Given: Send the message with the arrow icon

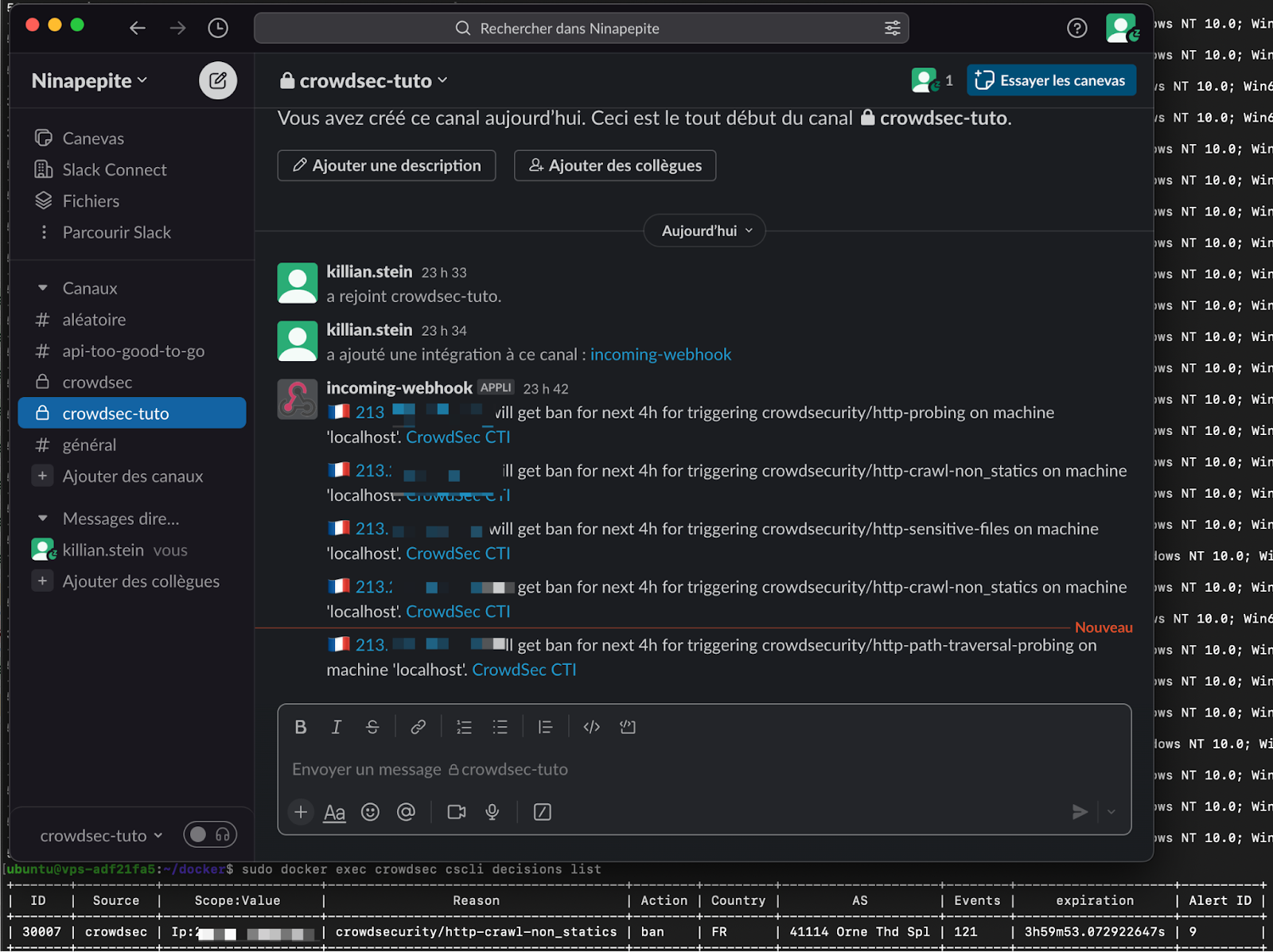Looking at the screenshot, I should 1080,812.
